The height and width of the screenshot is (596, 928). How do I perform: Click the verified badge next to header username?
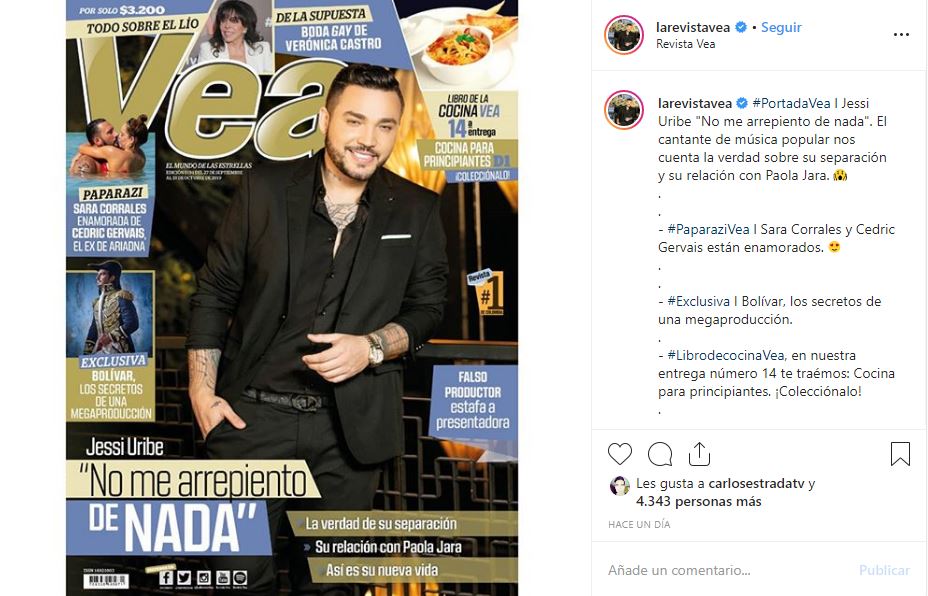click(x=740, y=27)
